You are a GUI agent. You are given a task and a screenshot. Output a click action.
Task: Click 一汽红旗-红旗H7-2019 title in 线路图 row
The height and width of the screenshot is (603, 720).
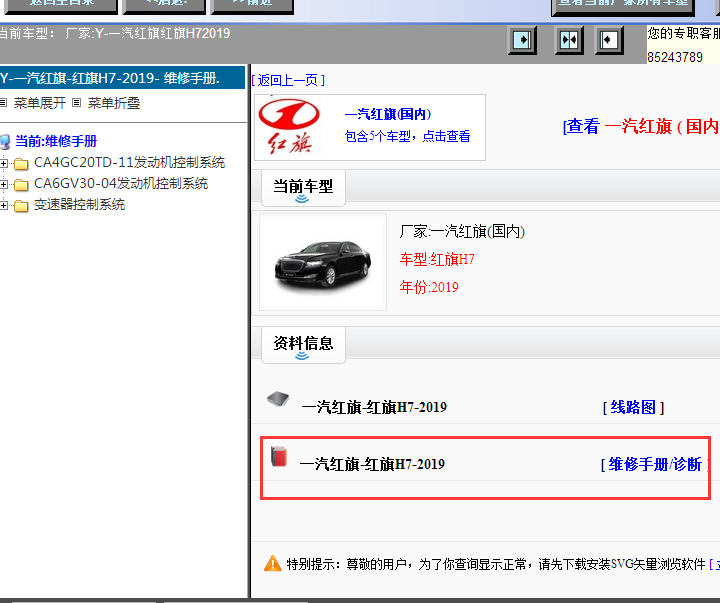tap(374, 407)
